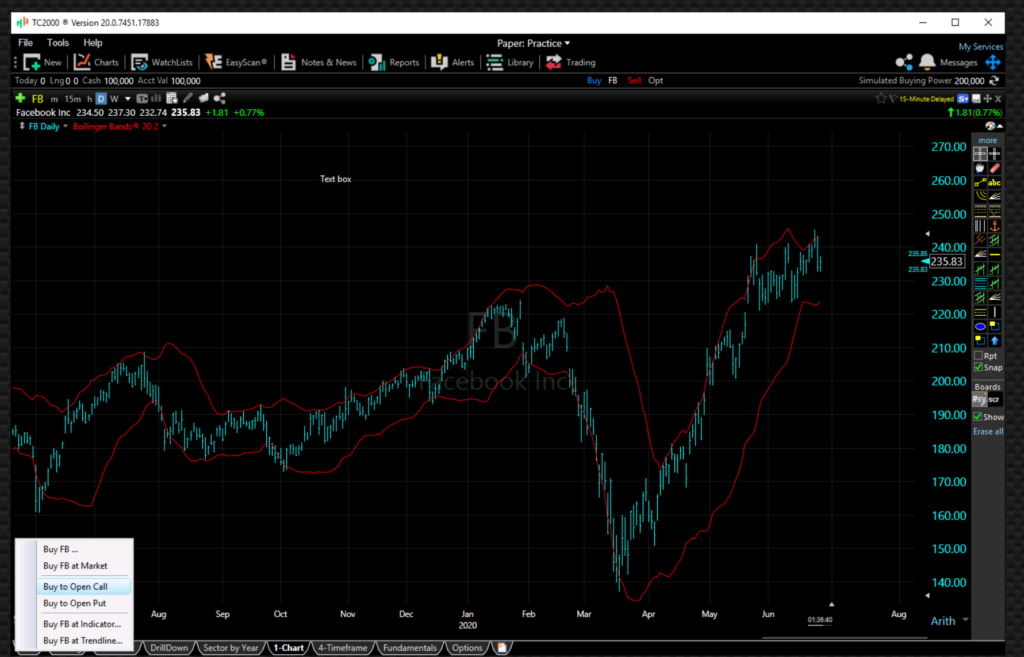Refresh the simulated buying power
This screenshot has width=1024, height=657.
994,81
